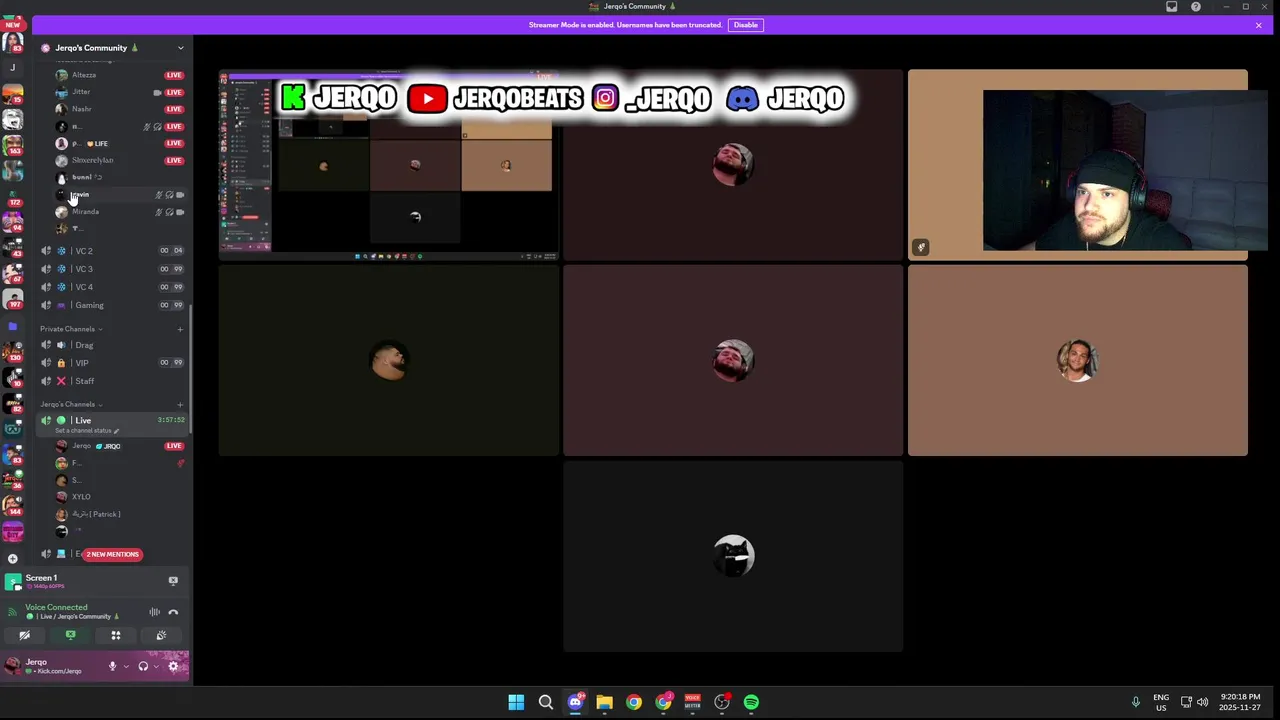
Task: Focus the black cat avatar tile
Action: (733, 556)
